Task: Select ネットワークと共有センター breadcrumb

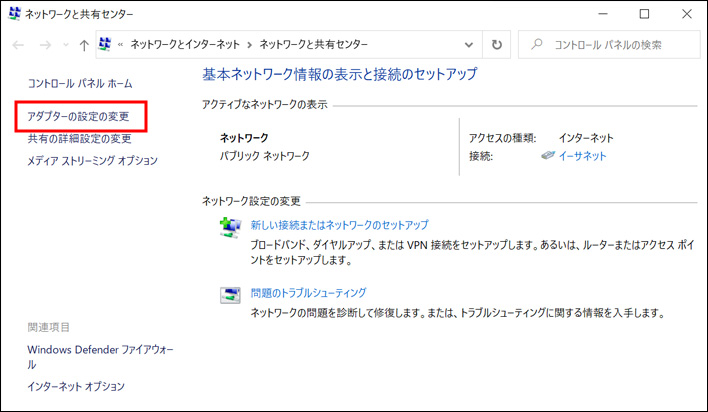Action: pos(313,45)
